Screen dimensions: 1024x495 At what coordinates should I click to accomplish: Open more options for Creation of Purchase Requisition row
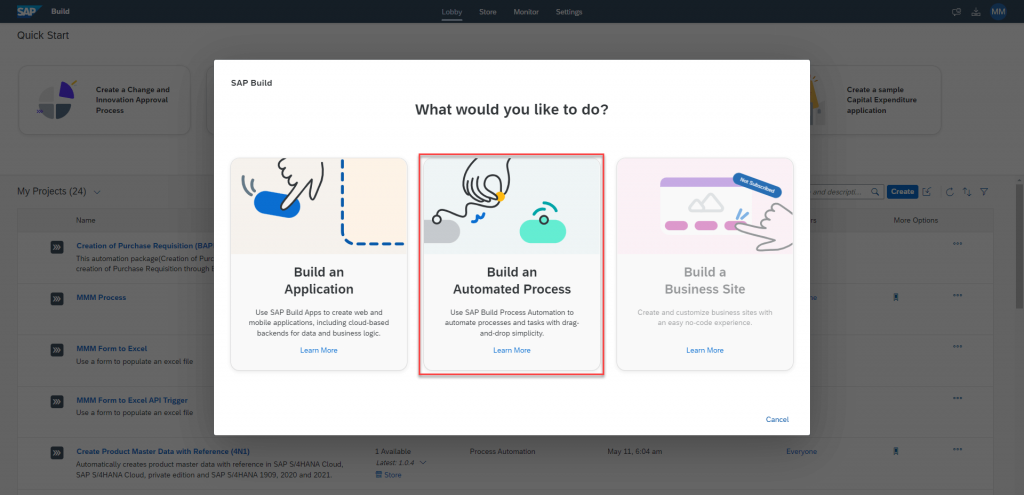[x=957, y=244]
